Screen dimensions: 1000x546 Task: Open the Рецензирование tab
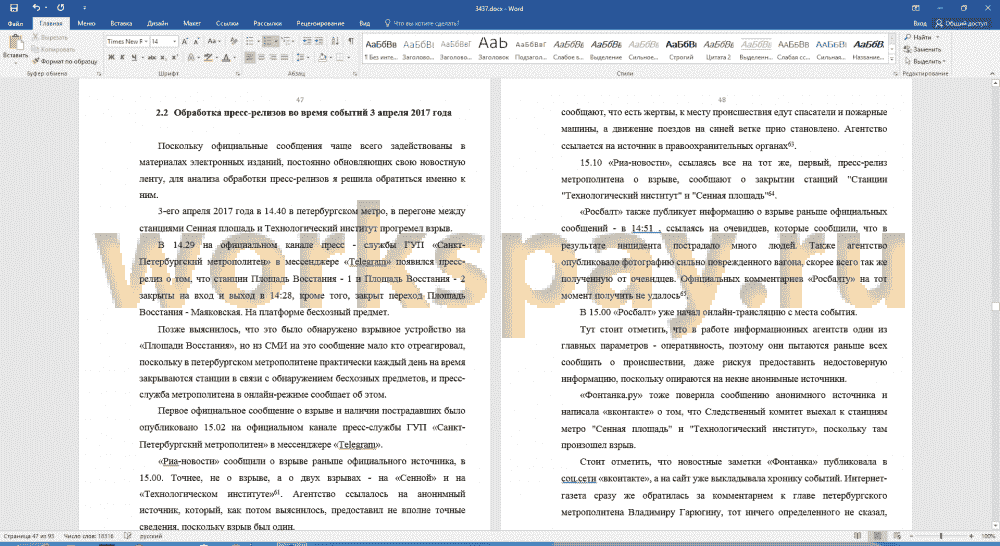point(320,24)
